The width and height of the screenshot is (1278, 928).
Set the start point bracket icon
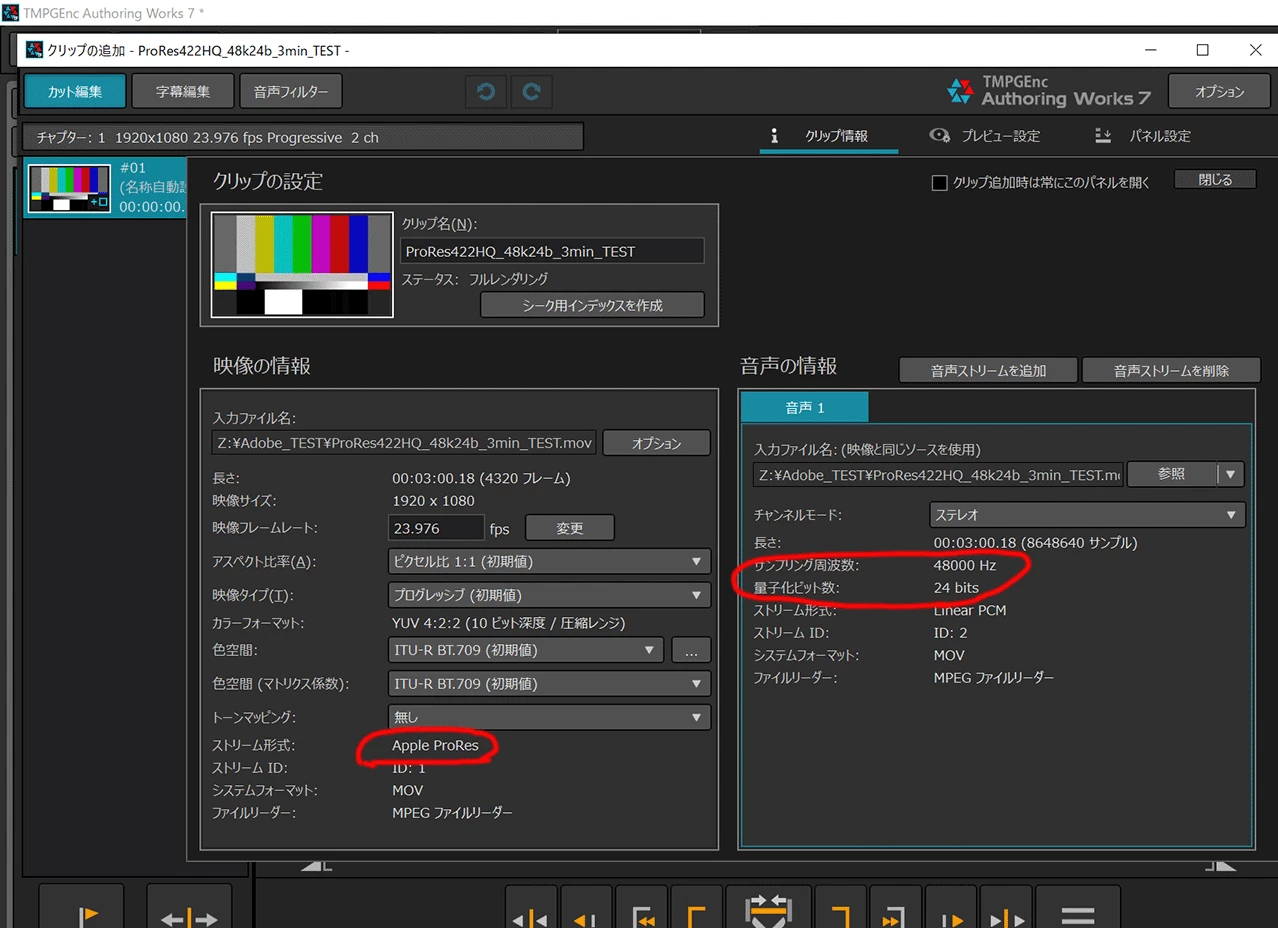click(696, 915)
